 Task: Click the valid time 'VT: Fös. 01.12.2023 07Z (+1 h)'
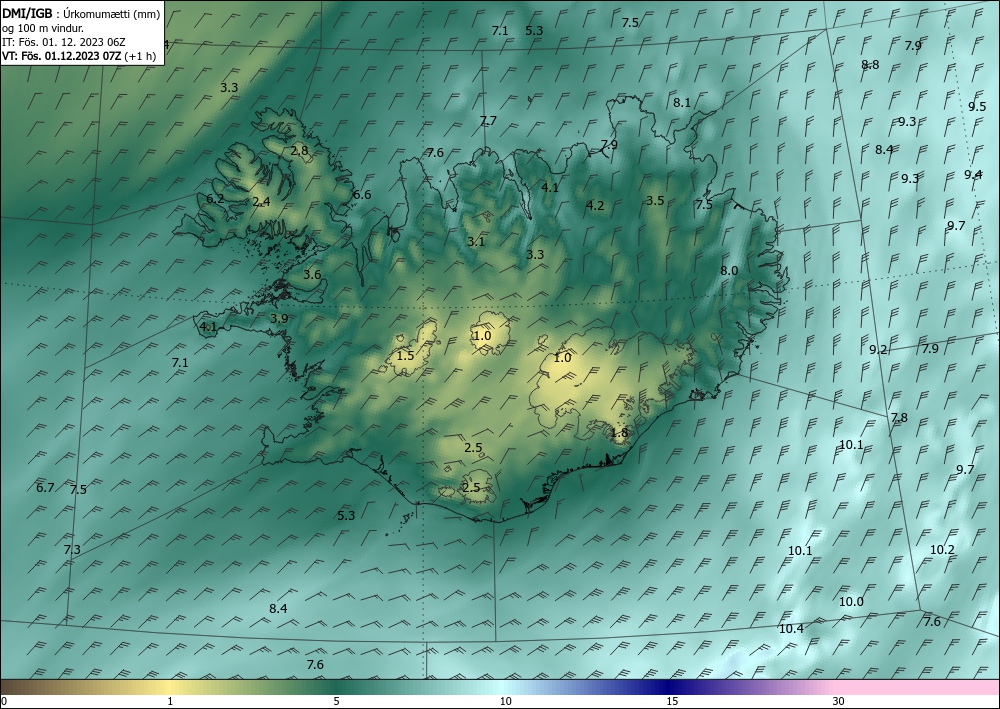pos(79,56)
